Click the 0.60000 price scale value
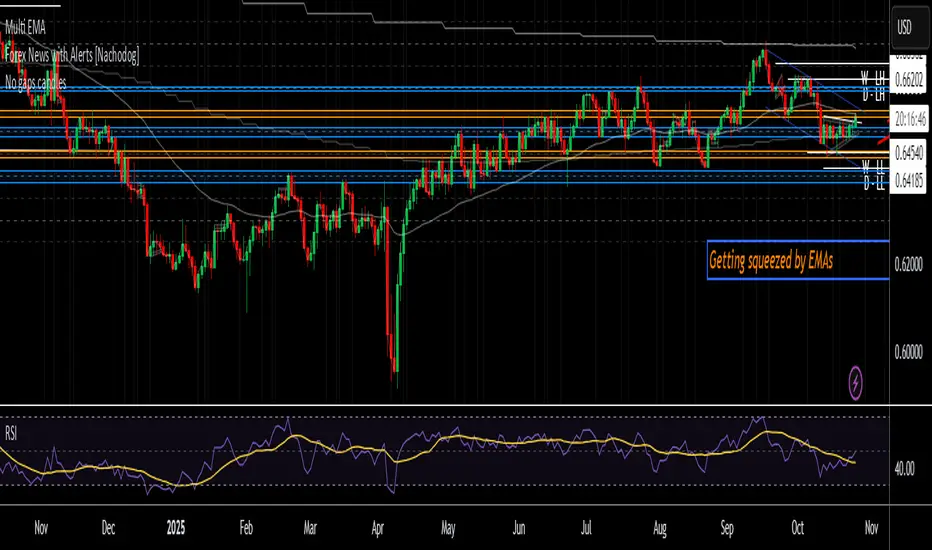932x550 pixels. click(909, 352)
